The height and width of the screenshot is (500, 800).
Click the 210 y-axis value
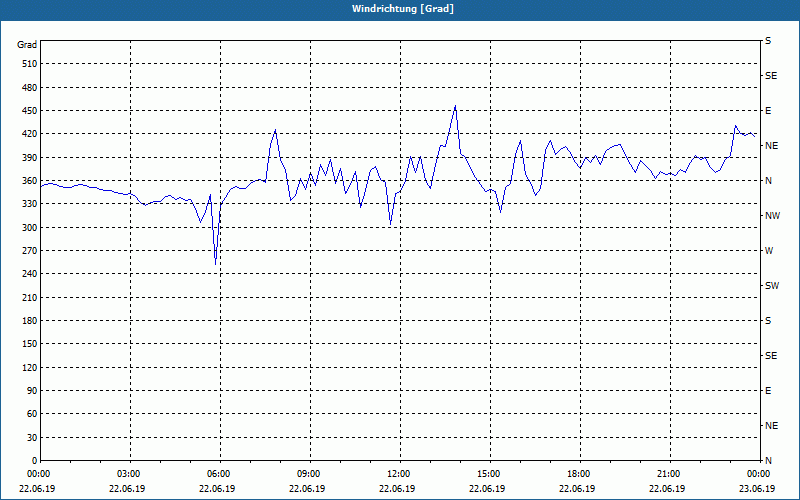click(x=29, y=297)
